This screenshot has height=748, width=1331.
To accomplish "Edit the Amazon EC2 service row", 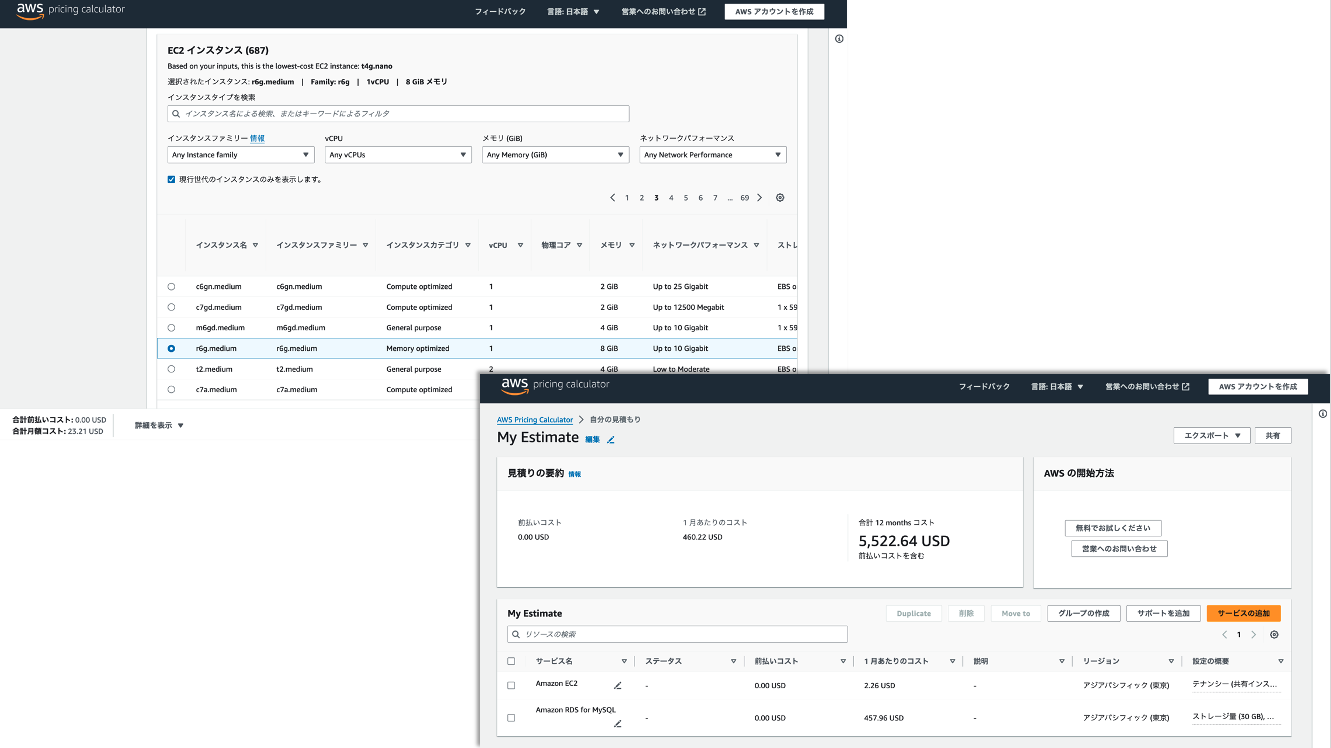I will point(617,686).
